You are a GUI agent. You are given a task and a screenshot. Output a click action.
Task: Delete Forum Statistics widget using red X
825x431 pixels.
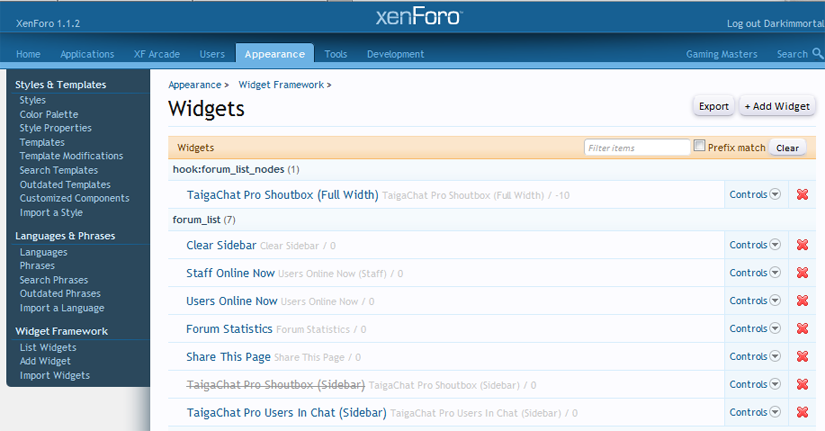(x=802, y=329)
